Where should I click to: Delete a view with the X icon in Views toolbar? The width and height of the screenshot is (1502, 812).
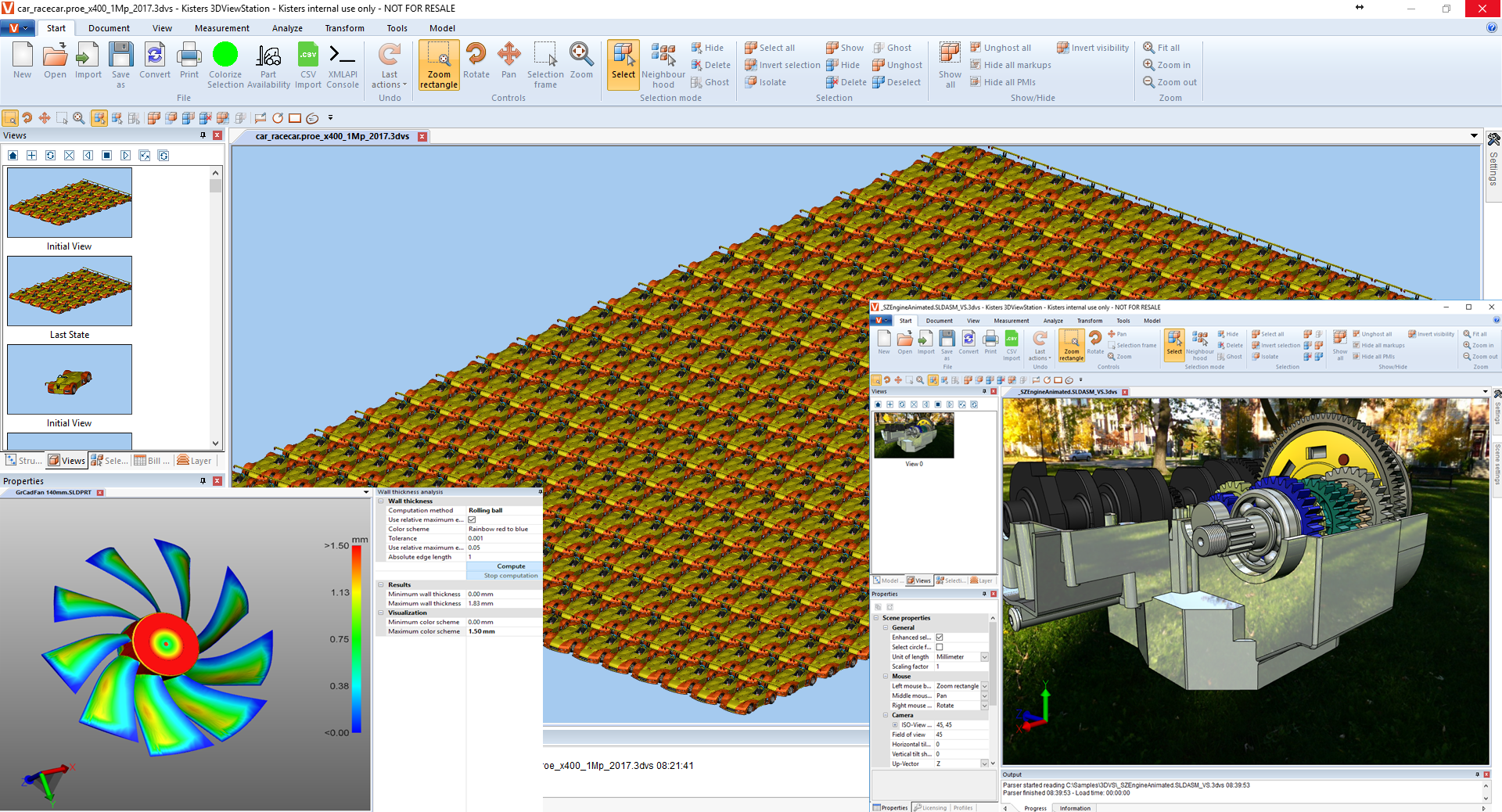click(70, 156)
